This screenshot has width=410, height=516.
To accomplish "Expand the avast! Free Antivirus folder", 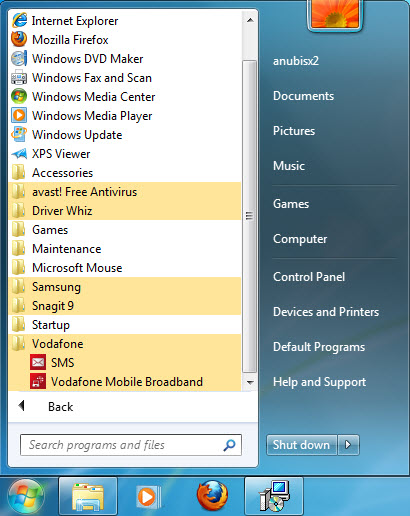I will tap(125, 192).
